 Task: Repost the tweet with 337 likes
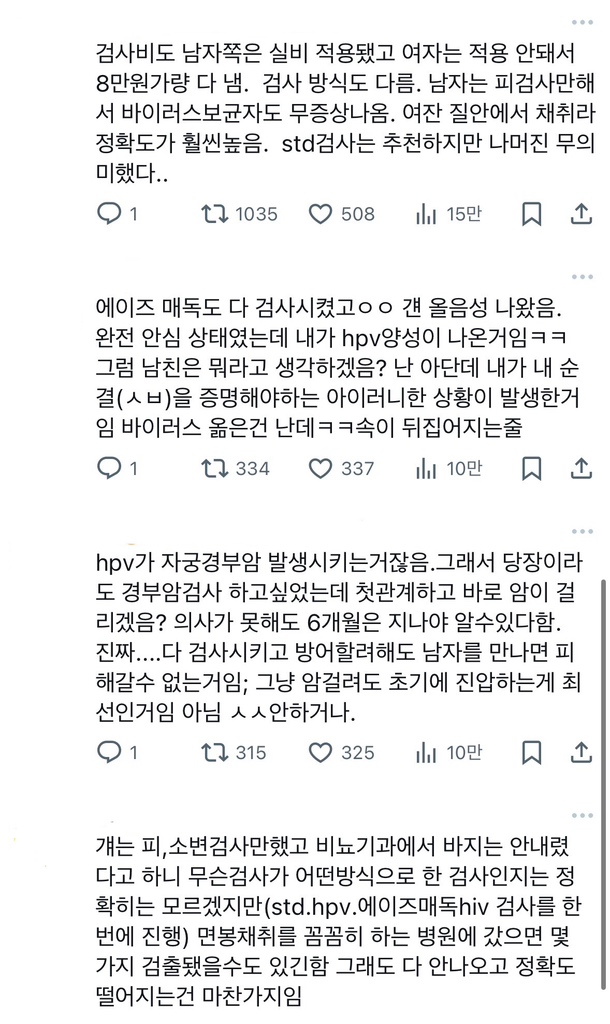pyautogui.click(x=212, y=467)
